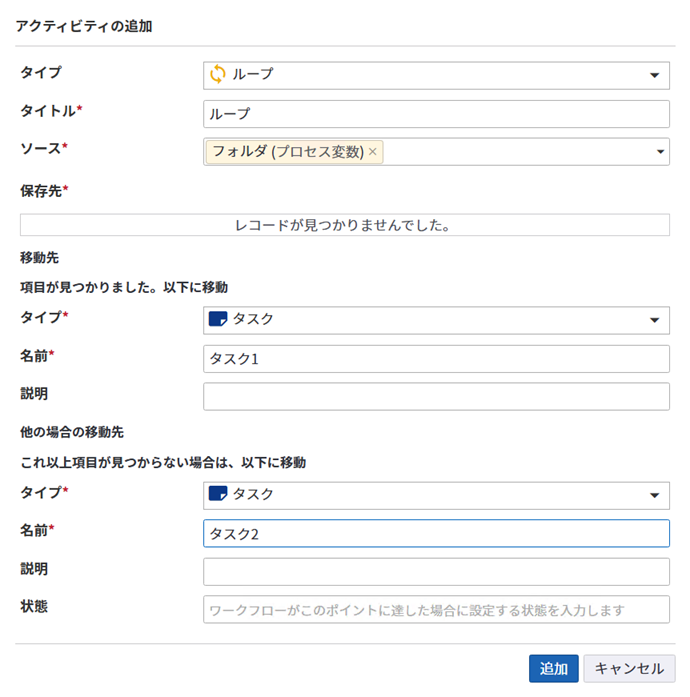Expand the タイプ dropdown under 項目が見つかりました
690x697 pixels.
[x=655, y=320]
